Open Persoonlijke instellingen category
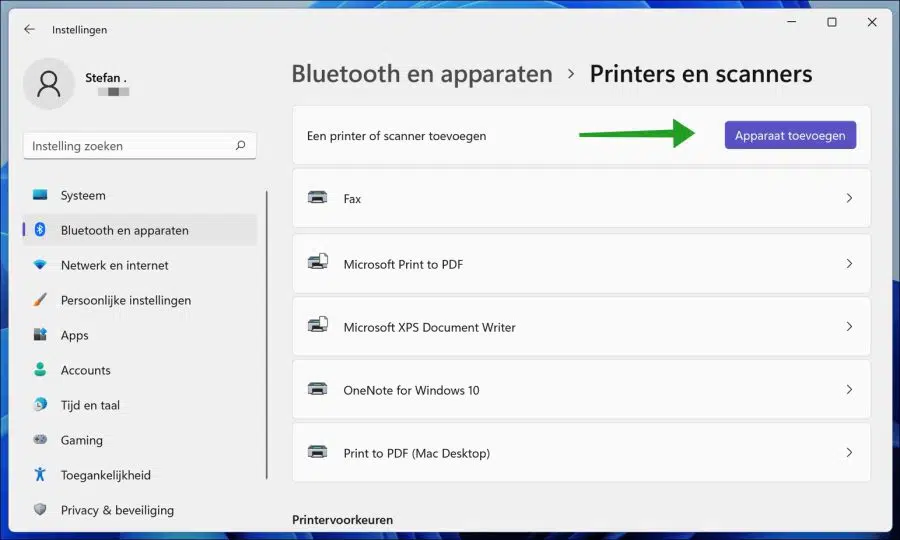Image resolution: width=900 pixels, height=540 pixels. tap(140, 300)
